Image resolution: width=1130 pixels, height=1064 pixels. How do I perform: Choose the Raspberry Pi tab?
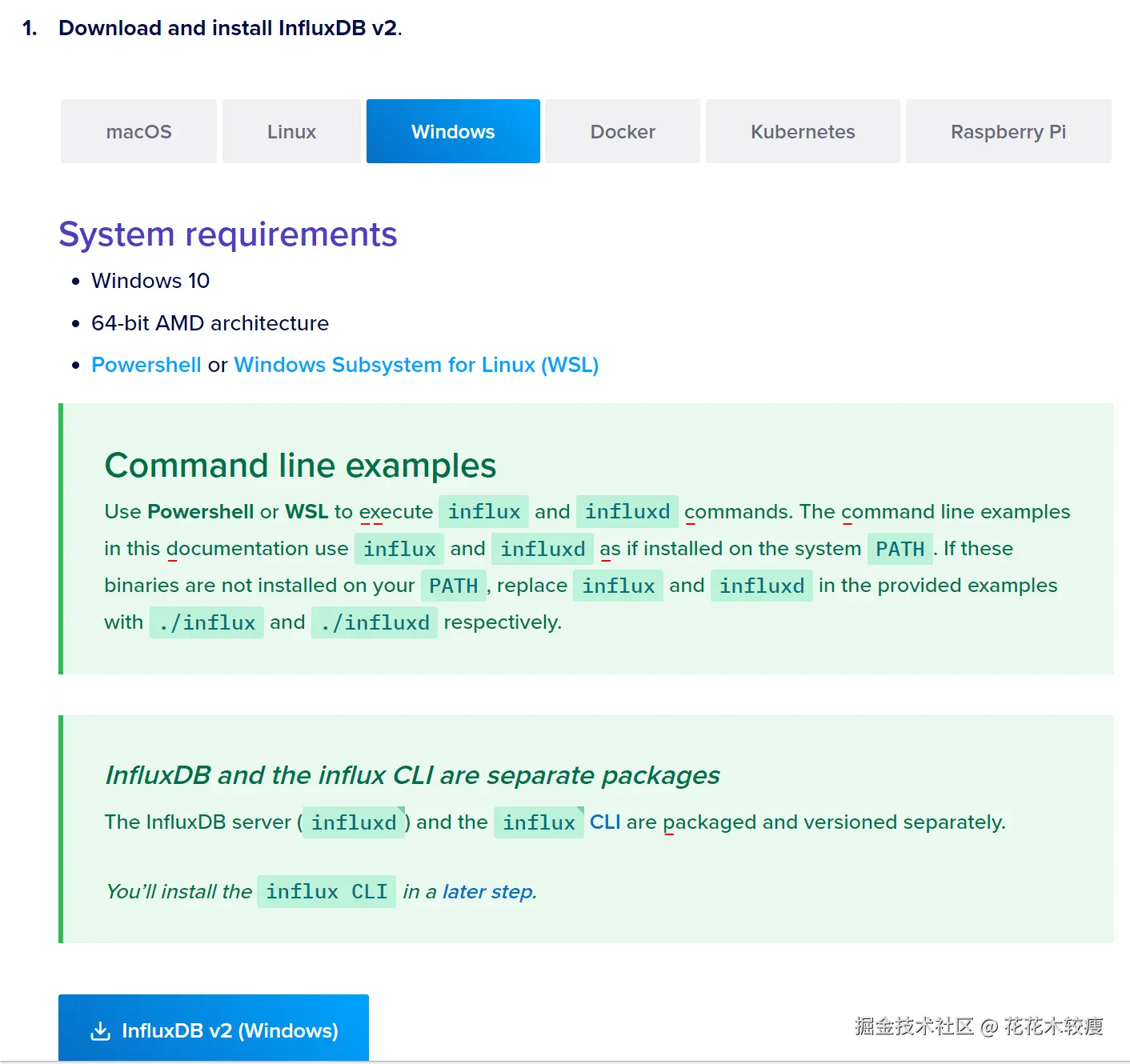click(x=1008, y=131)
